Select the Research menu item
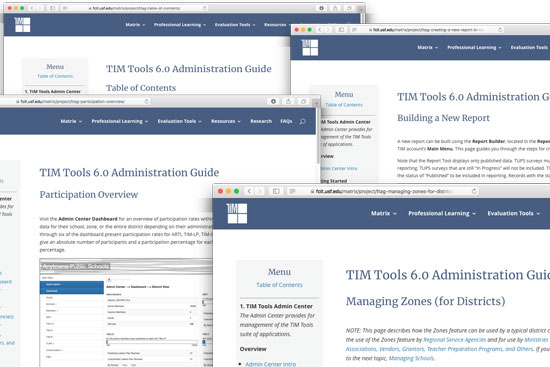550x367 pixels. (x=261, y=121)
